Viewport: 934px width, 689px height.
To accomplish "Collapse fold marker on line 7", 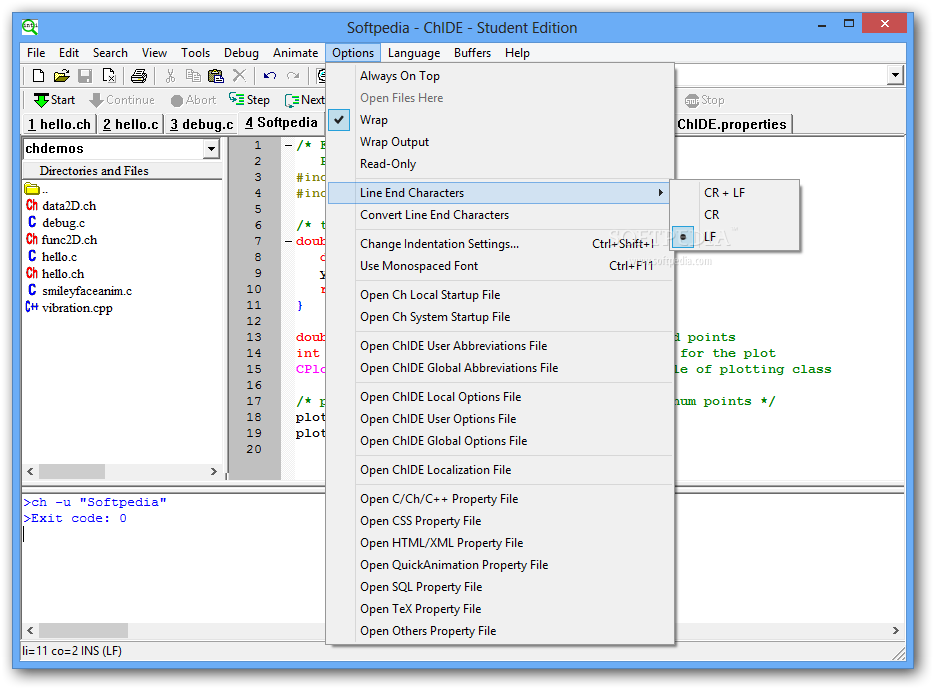I will click(x=288, y=241).
